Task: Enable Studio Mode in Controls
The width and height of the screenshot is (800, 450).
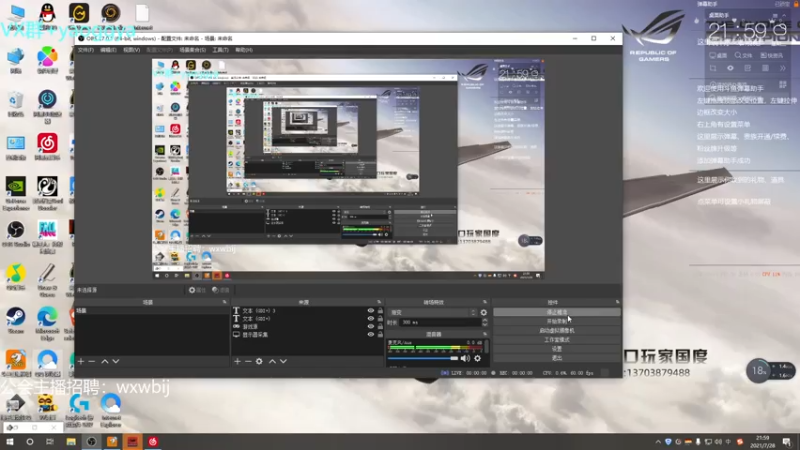Action: (557, 340)
